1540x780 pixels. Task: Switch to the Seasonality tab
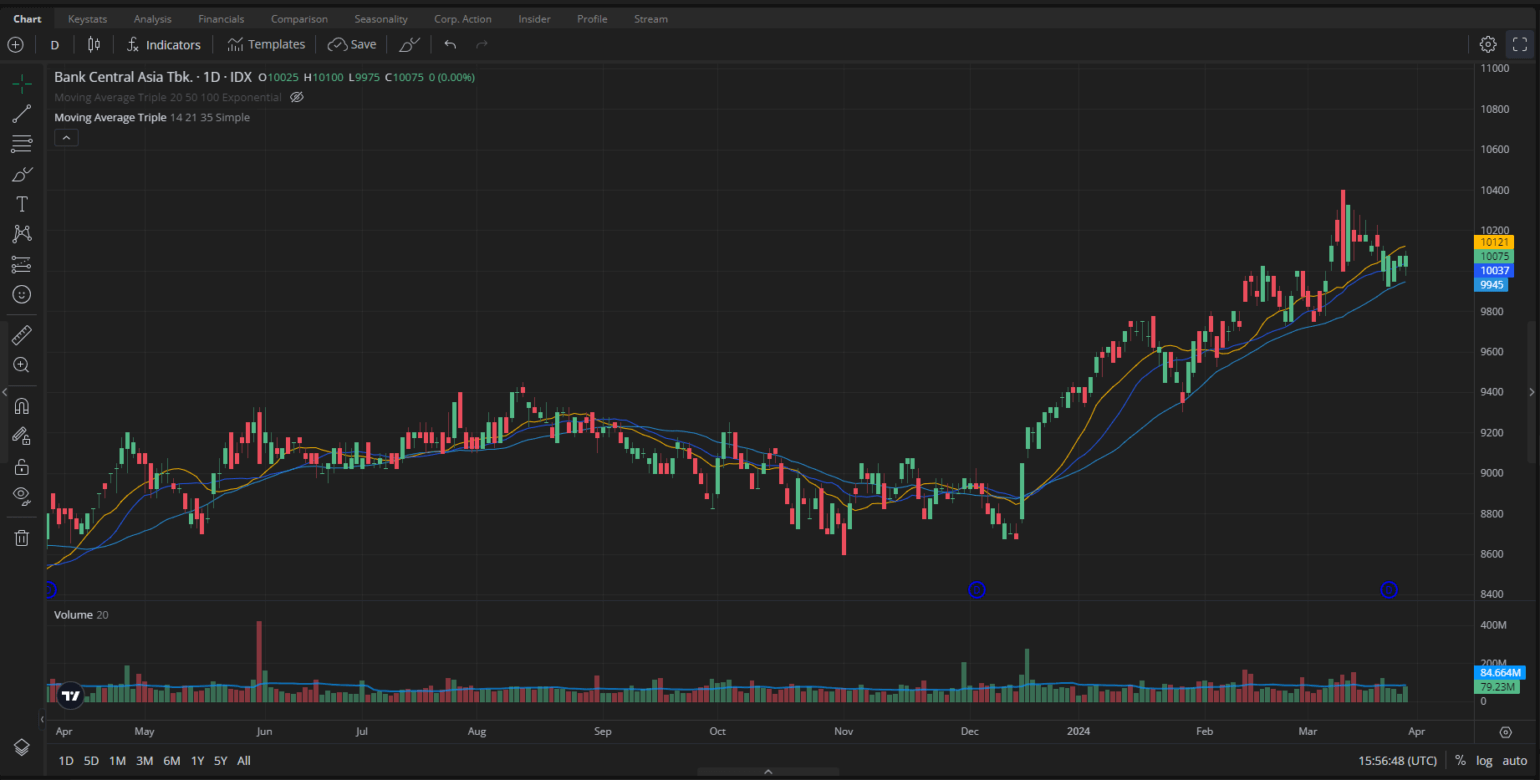(x=381, y=19)
